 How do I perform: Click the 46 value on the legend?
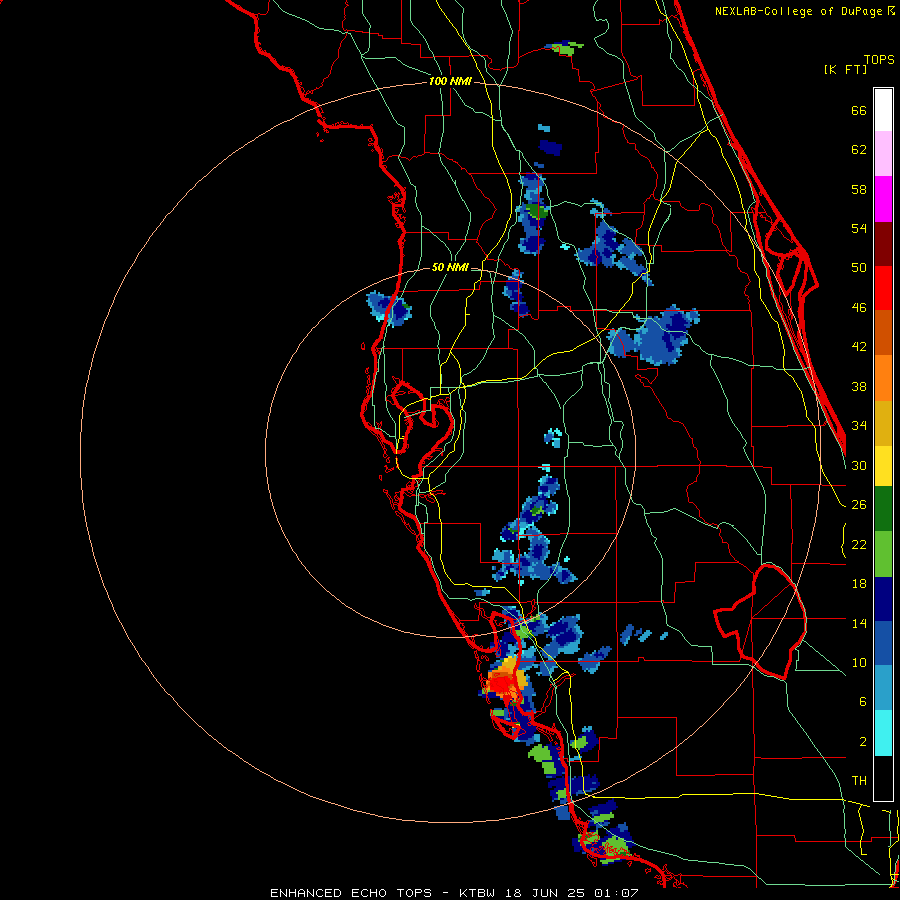(x=859, y=308)
